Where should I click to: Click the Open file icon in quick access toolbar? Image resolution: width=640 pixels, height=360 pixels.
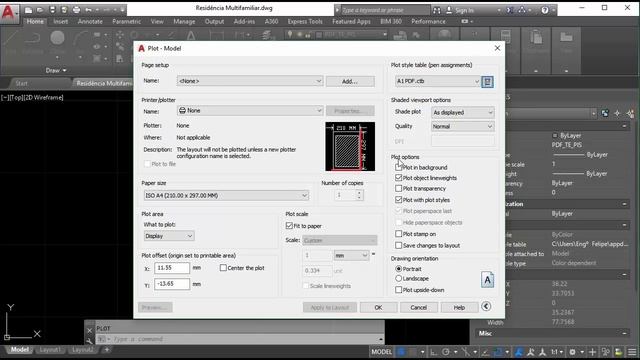[40, 10]
